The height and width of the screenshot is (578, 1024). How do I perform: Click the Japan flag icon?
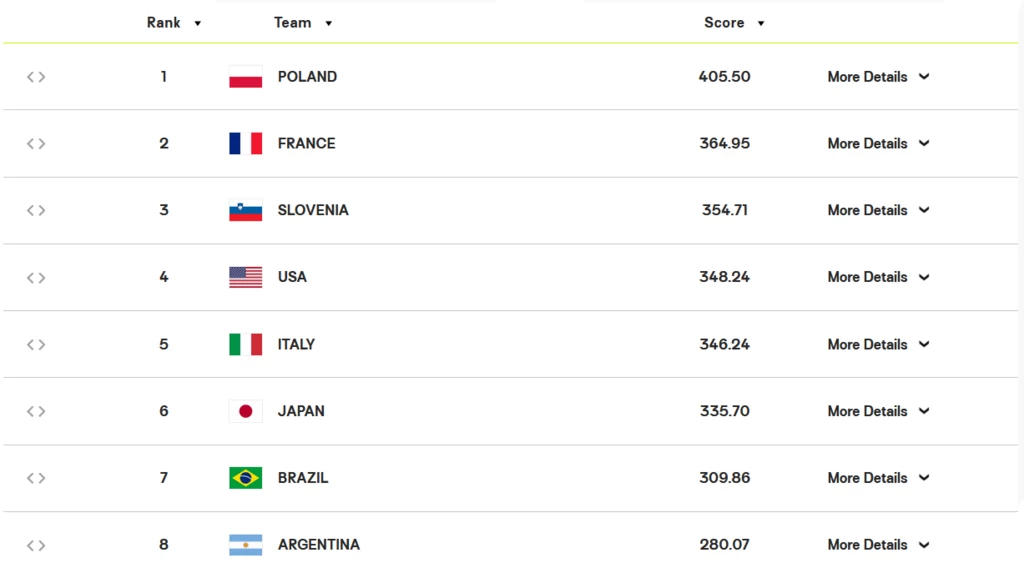point(246,411)
